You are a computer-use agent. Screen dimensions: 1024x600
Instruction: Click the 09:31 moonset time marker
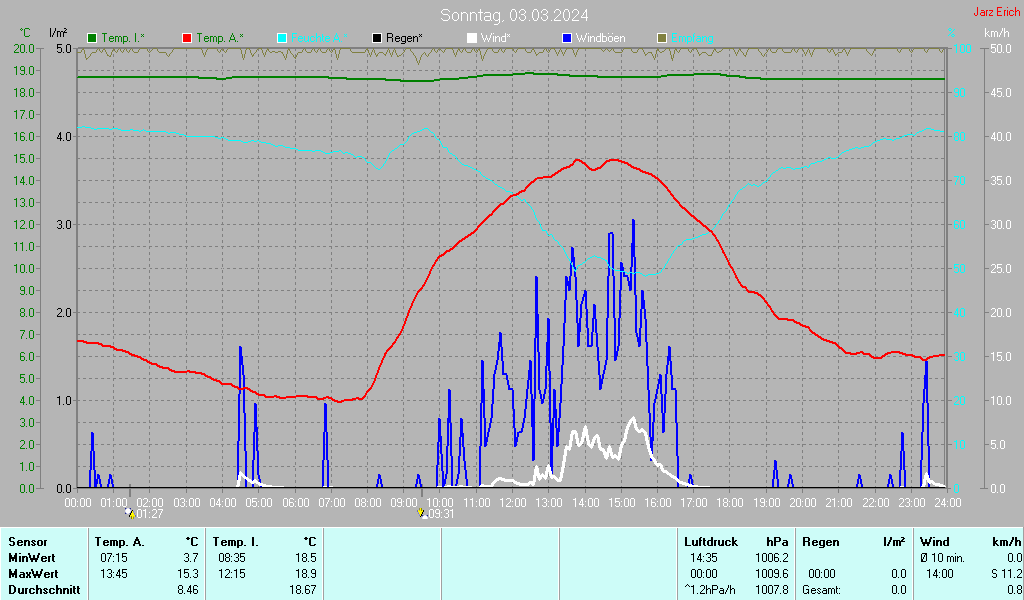(441, 514)
